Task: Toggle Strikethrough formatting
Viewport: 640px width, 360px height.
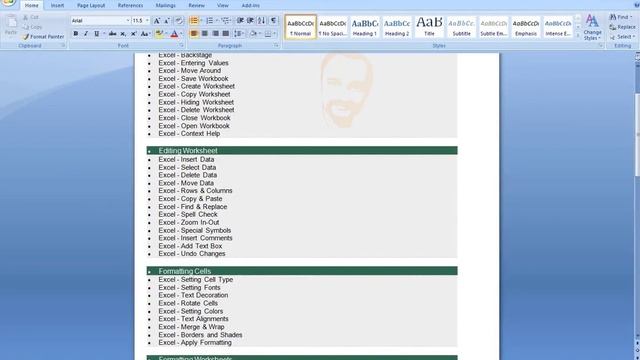Action: 112,34
